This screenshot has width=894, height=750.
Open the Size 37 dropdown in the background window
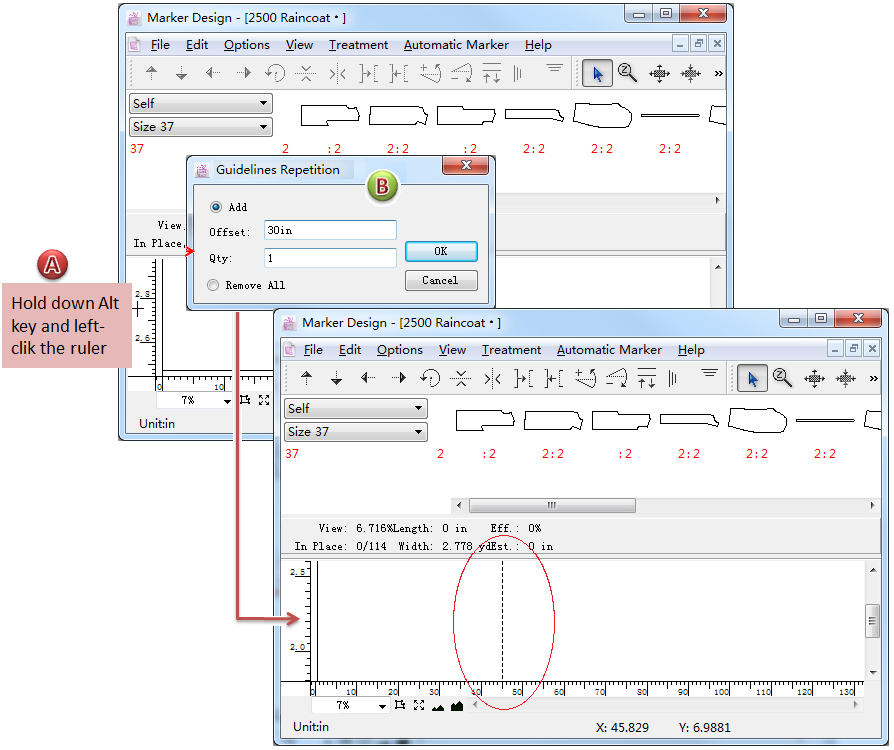201,127
